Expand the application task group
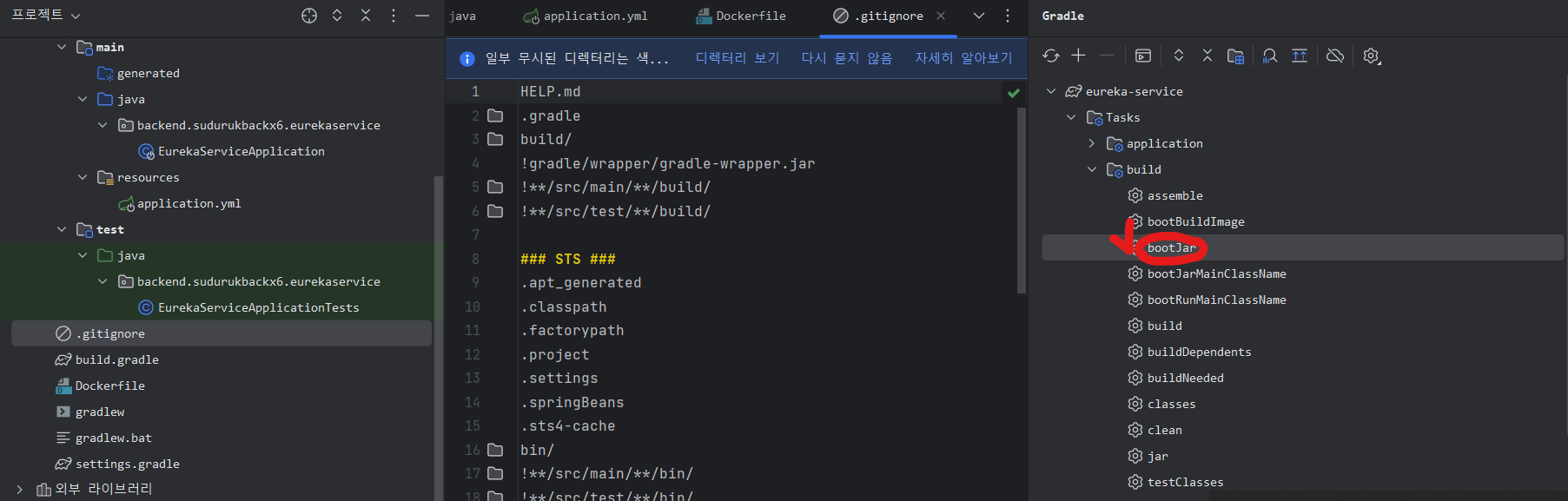The width and height of the screenshot is (1568, 501). [x=1092, y=143]
